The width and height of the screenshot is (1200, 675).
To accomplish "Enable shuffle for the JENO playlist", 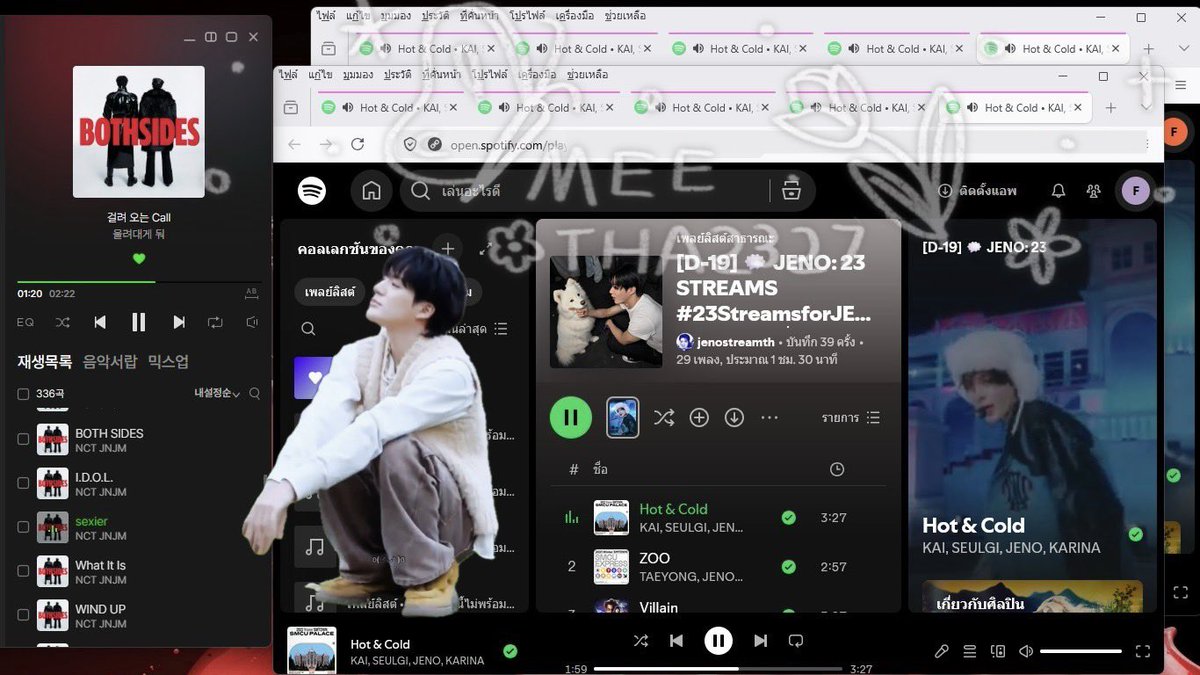I will (663, 417).
